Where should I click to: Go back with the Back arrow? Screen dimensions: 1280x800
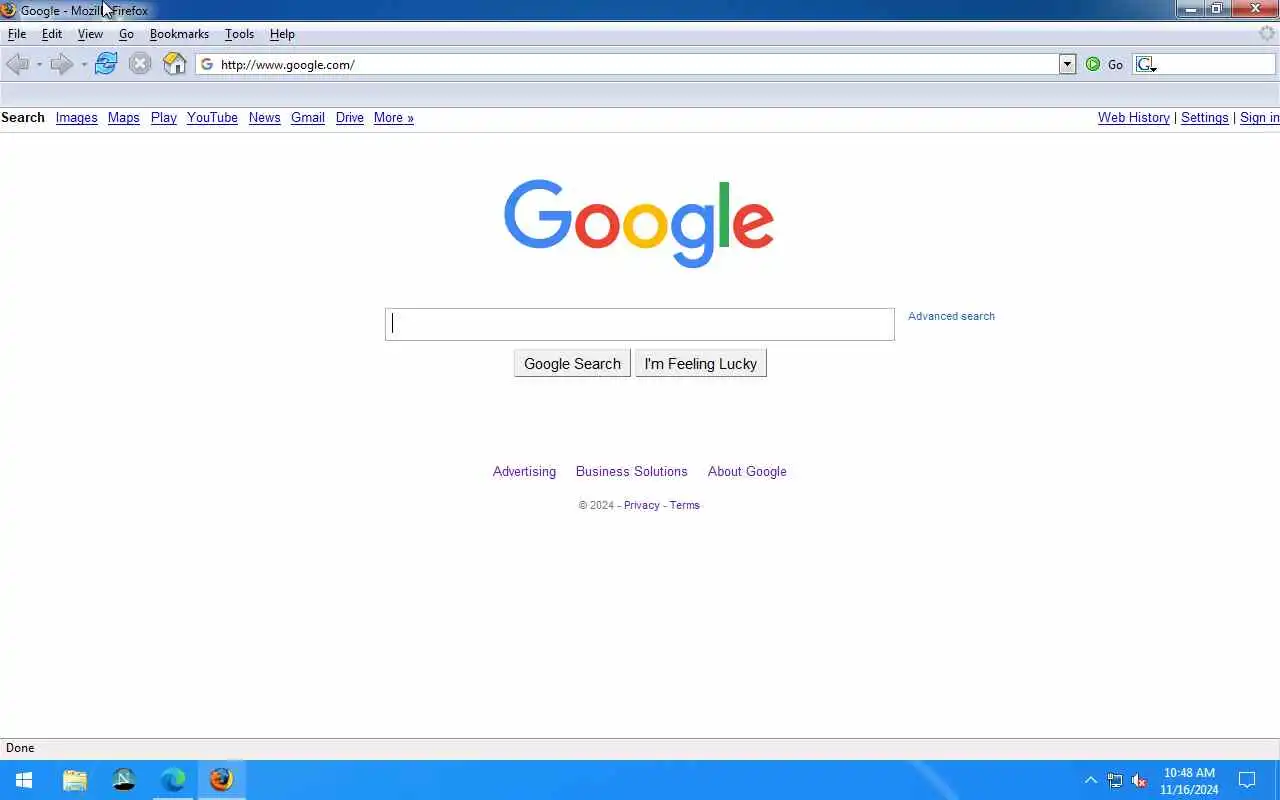coord(17,64)
